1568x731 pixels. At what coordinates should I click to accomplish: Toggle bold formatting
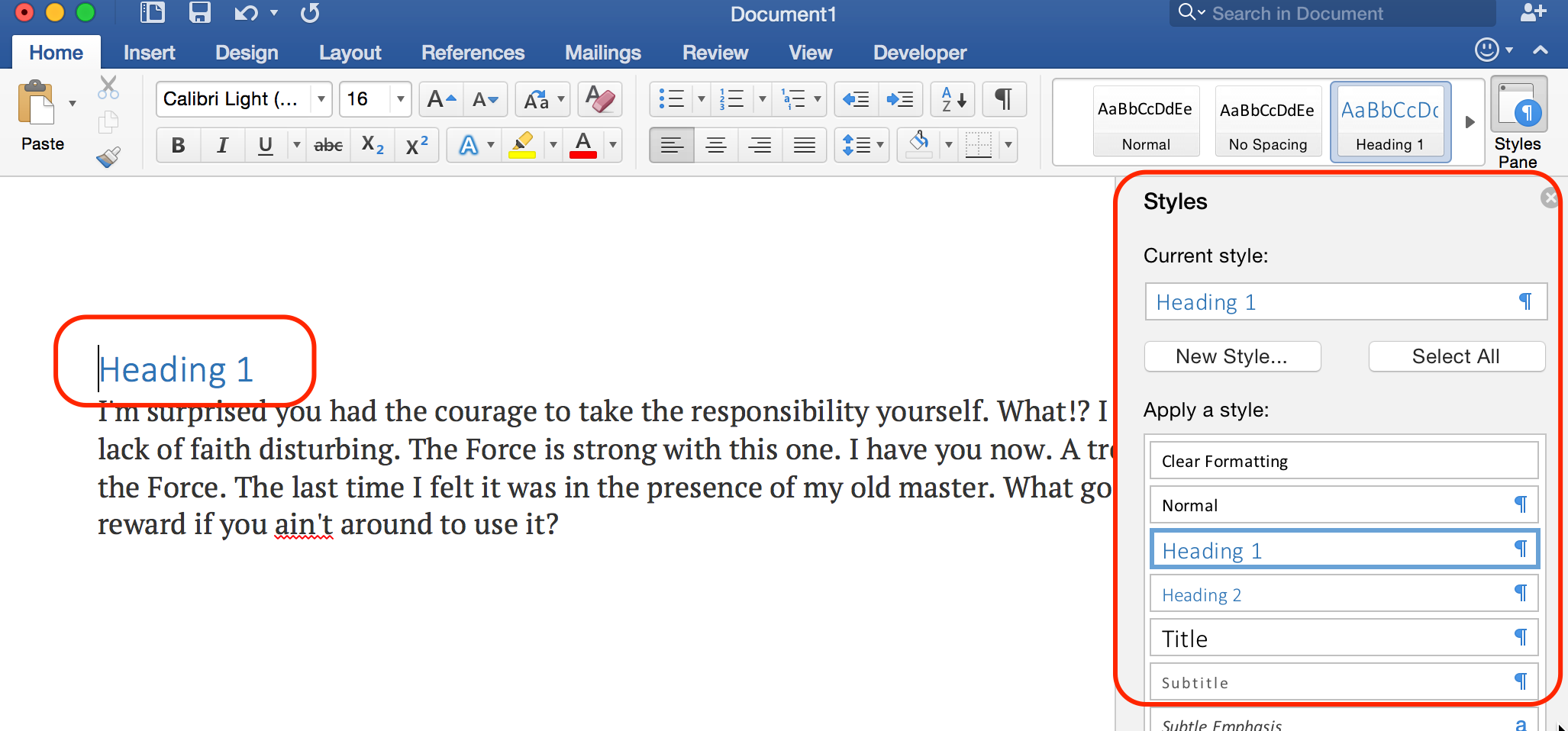[177, 145]
